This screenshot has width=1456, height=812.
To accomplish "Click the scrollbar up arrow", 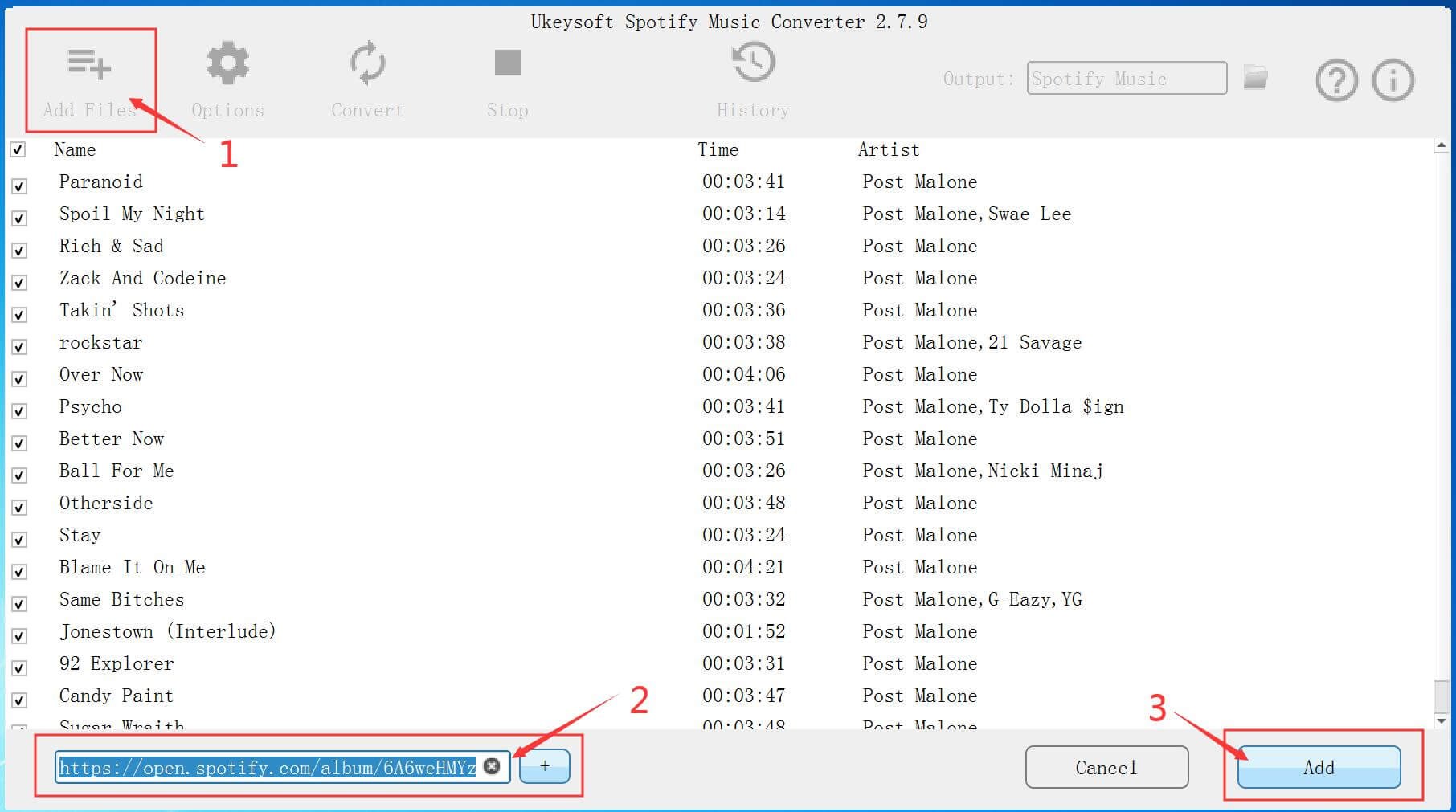I will tap(1442, 146).
